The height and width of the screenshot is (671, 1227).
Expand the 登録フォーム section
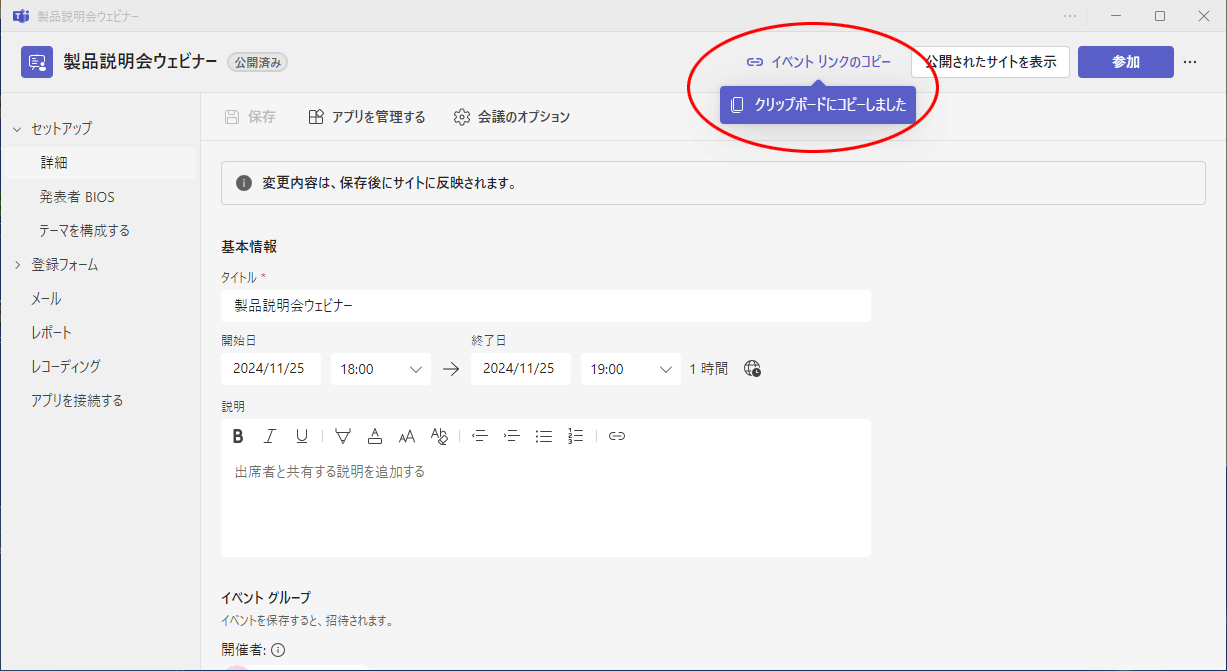point(17,265)
